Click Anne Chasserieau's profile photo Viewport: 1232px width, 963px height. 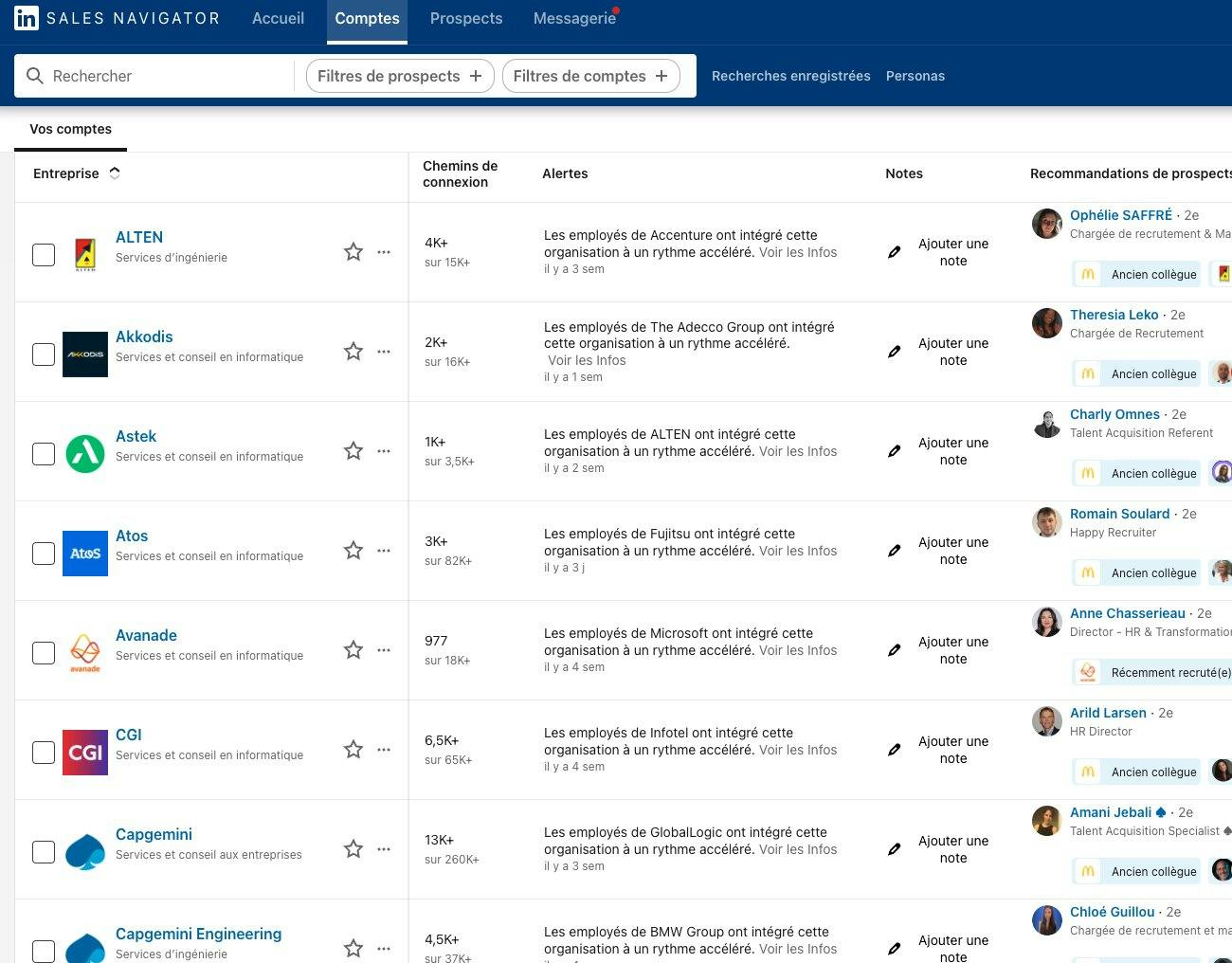click(x=1047, y=622)
